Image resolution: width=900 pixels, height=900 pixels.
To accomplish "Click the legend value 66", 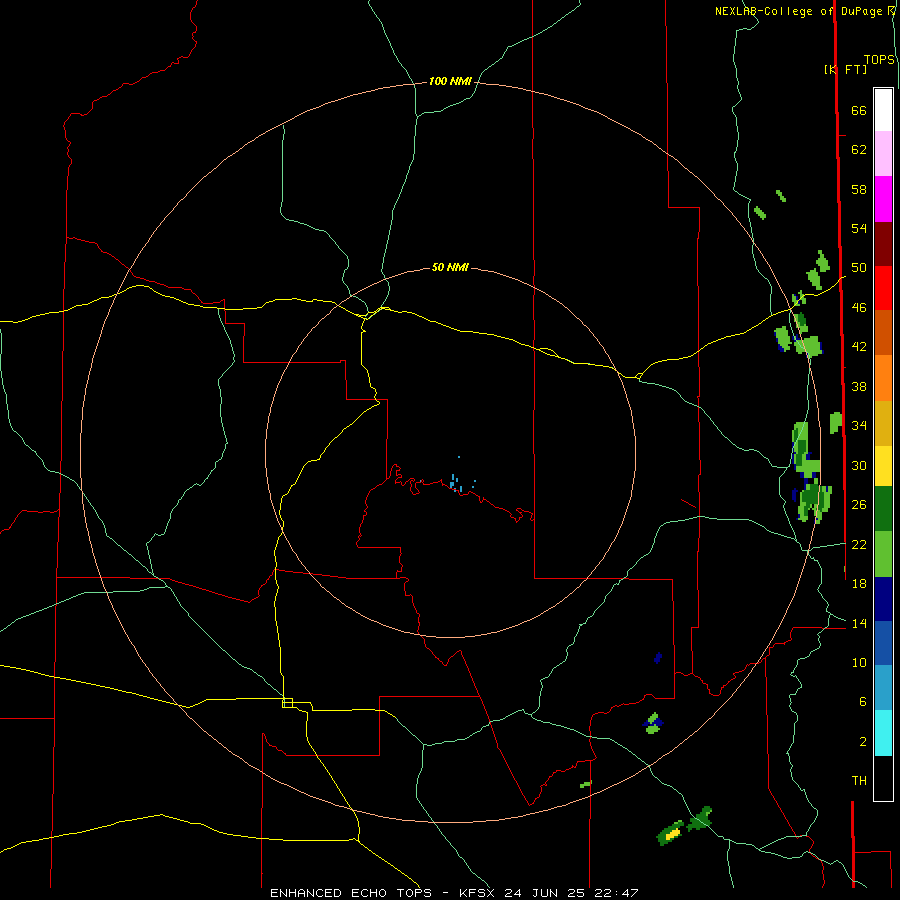I will (859, 111).
